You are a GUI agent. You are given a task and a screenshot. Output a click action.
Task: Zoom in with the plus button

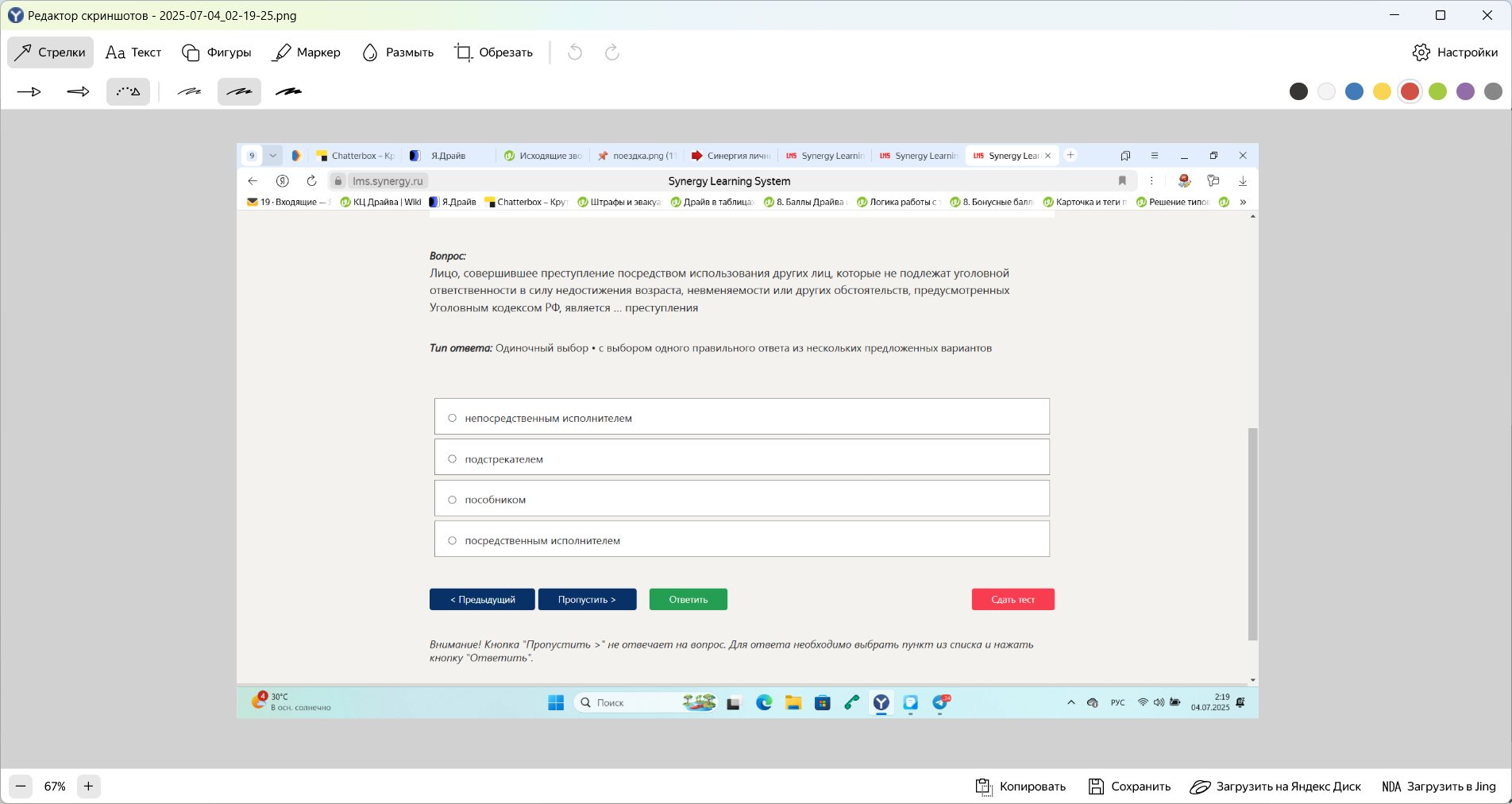pyautogui.click(x=88, y=787)
